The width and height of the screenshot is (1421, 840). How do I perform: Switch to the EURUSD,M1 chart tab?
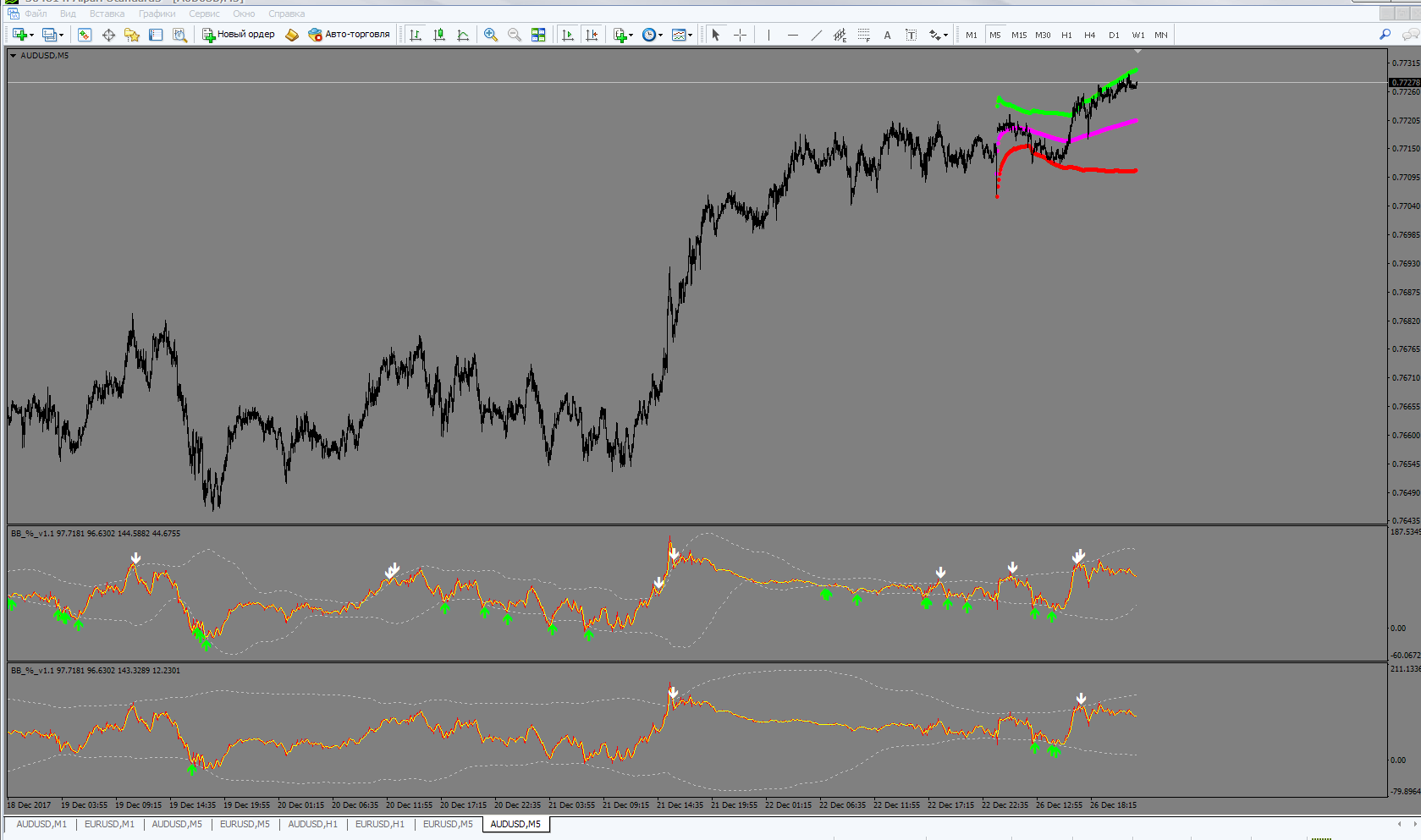(109, 824)
